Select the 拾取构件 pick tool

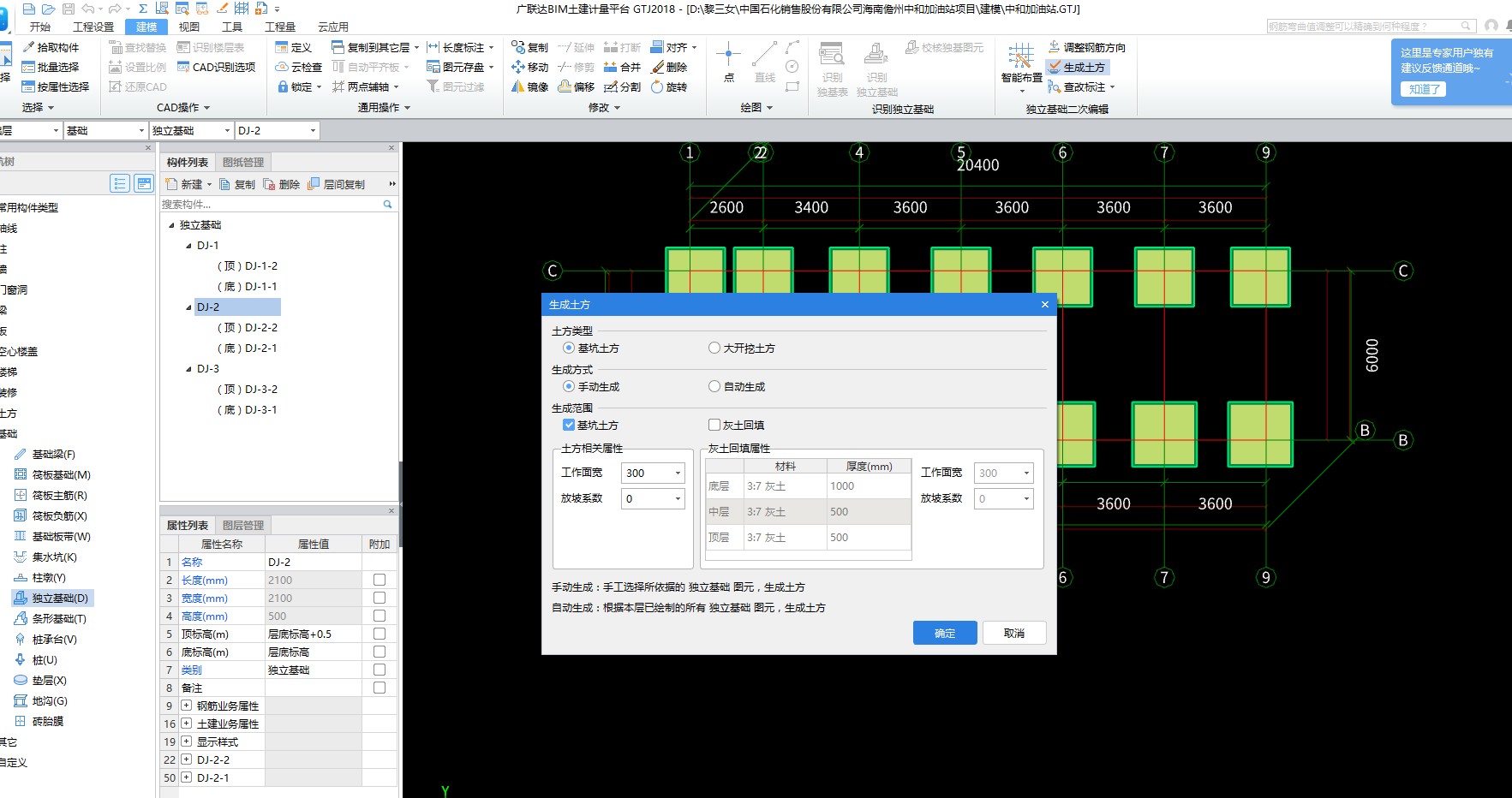coord(51,47)
